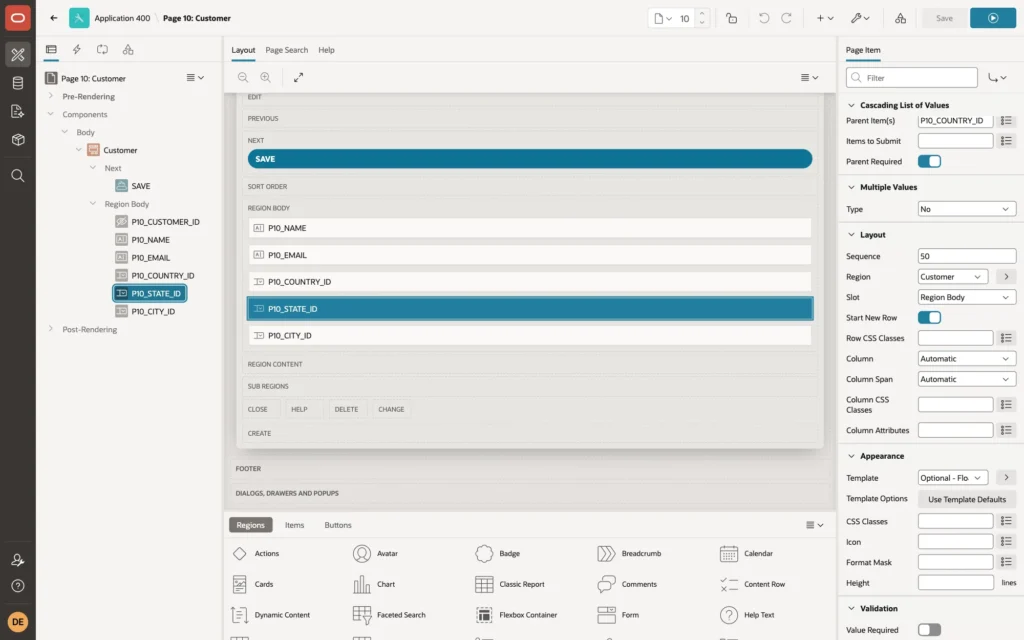Select the Regions gallery tab

(250, 525)
